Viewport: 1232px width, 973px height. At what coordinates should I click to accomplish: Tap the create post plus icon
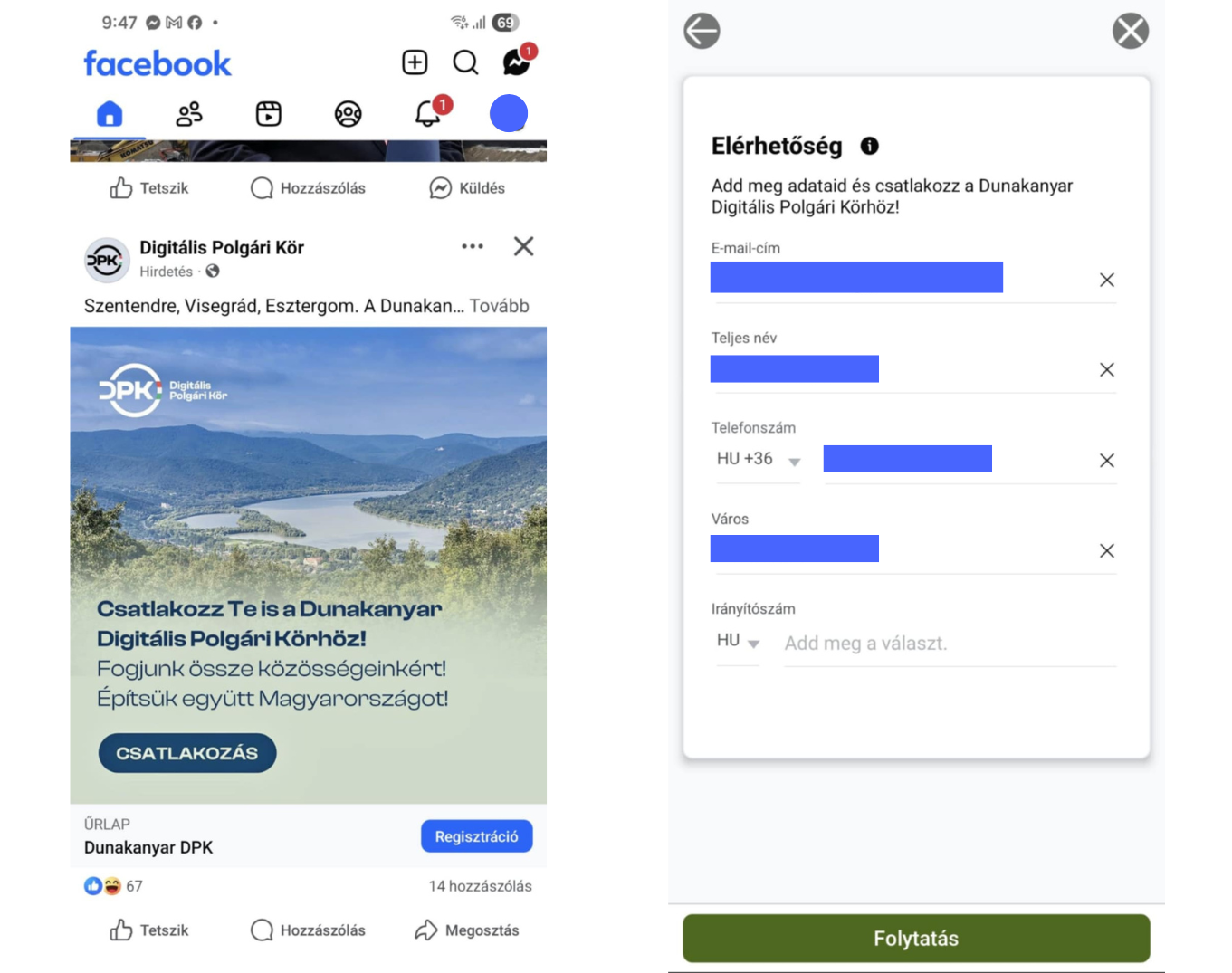415,62
